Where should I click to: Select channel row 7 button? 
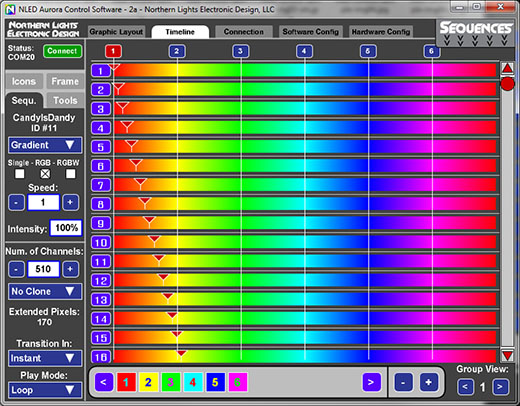pos(101,185)
